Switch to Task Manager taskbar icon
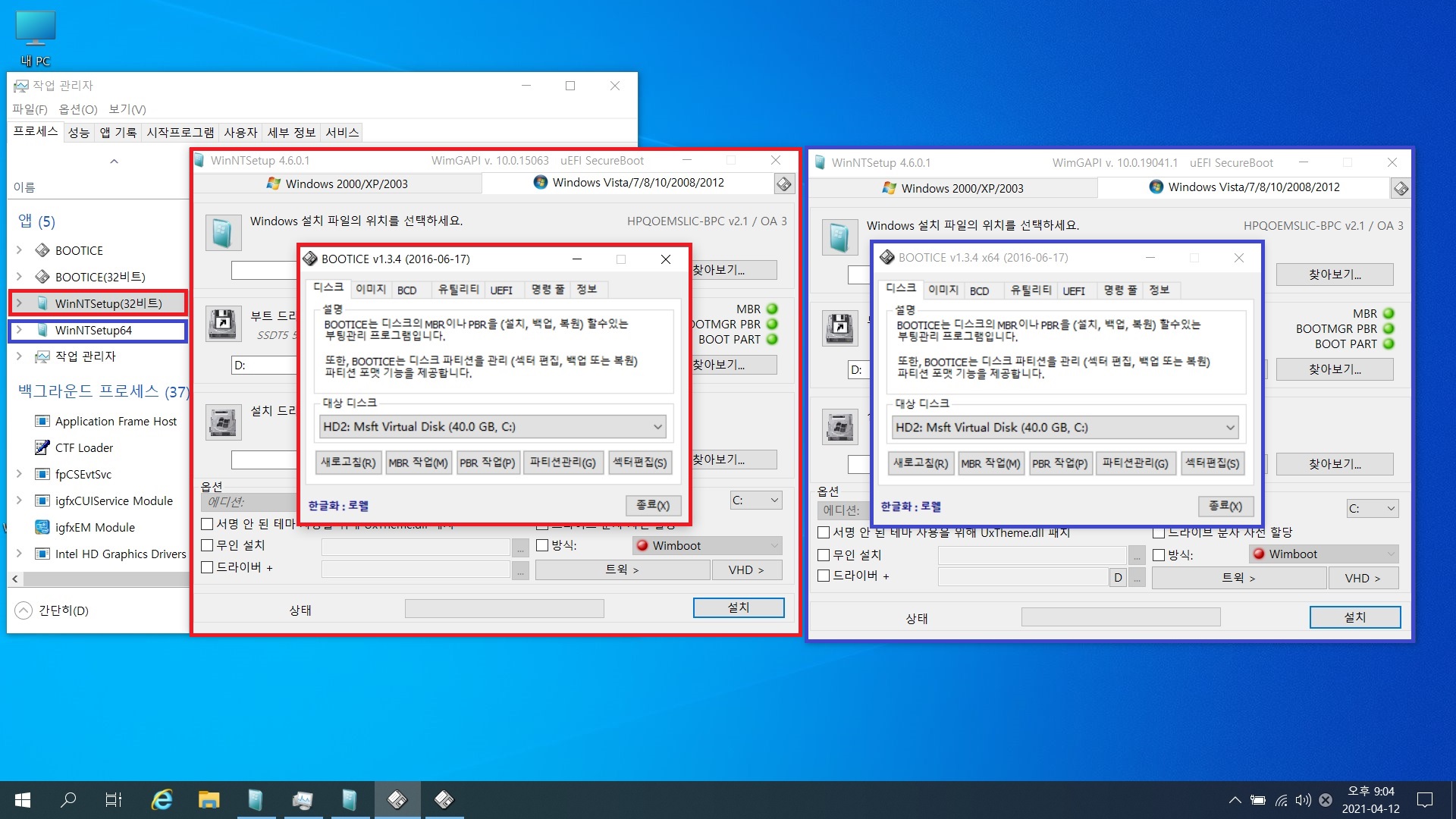This screenshot has width=1456, height=819. click(x=303, y=800)
